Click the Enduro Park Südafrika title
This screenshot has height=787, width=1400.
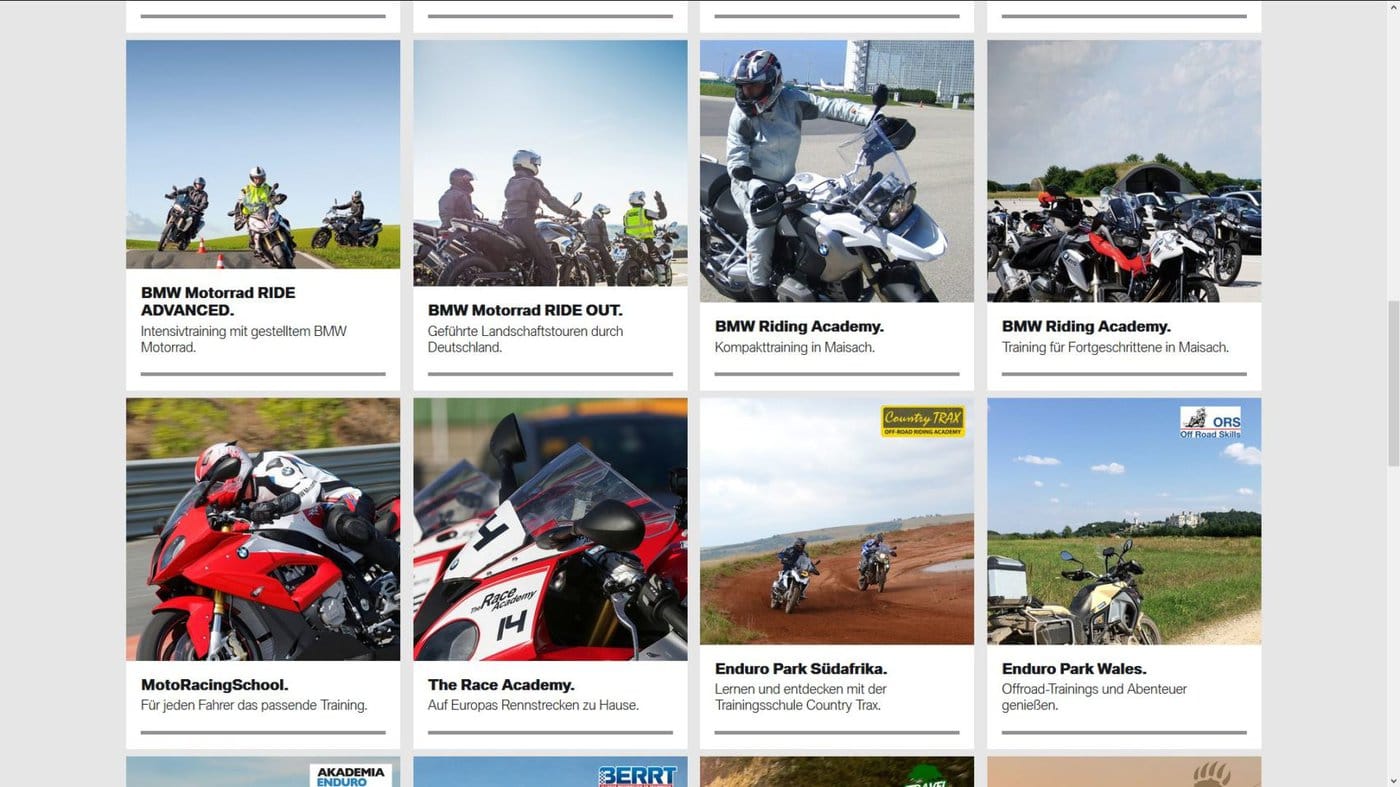pos(801,668)
